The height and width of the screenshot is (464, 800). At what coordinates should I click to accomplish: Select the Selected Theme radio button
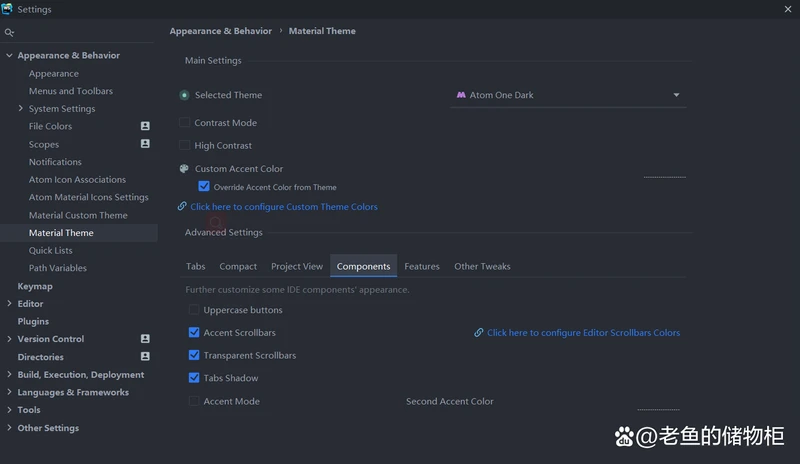pyautogui.click(x=184, y=95)
